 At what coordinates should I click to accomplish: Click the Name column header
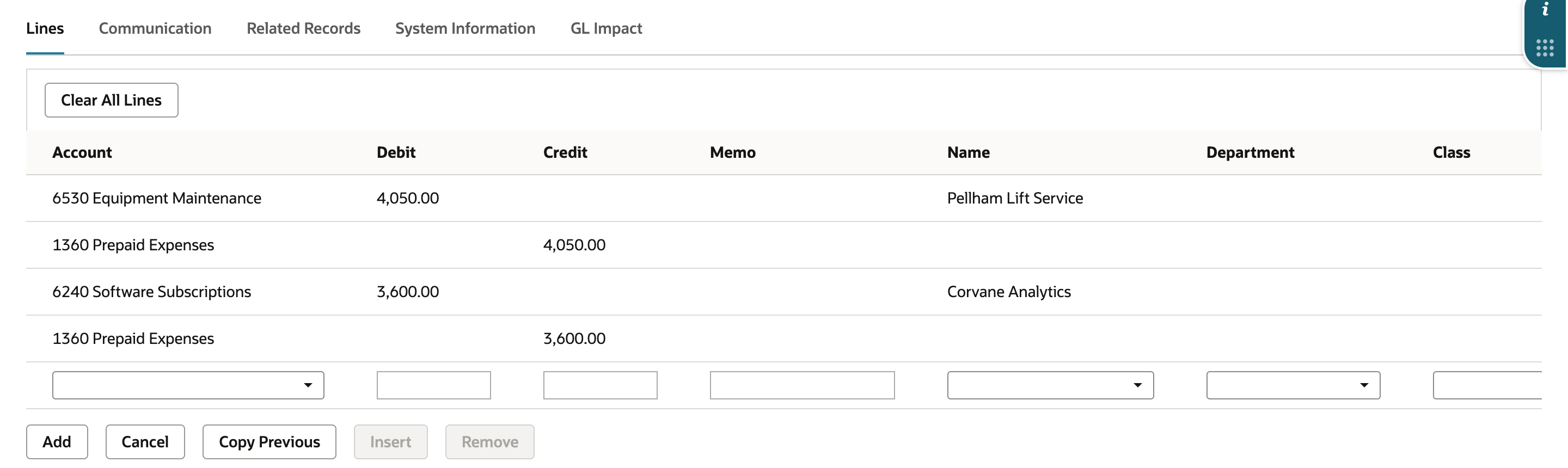click(969, 153)
